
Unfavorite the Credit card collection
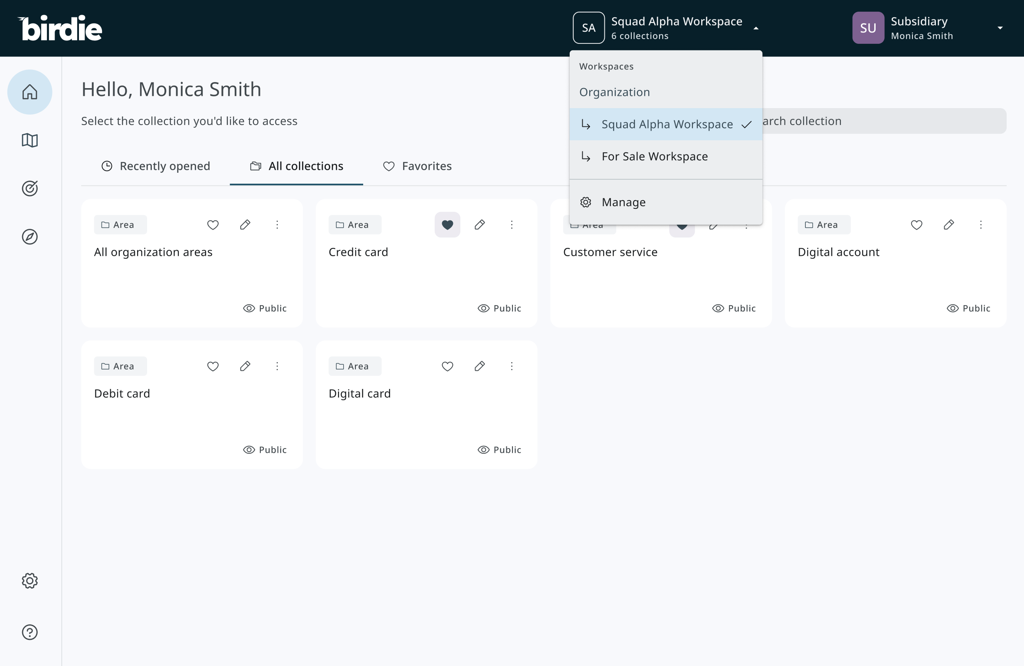click(x=447, y=225)
